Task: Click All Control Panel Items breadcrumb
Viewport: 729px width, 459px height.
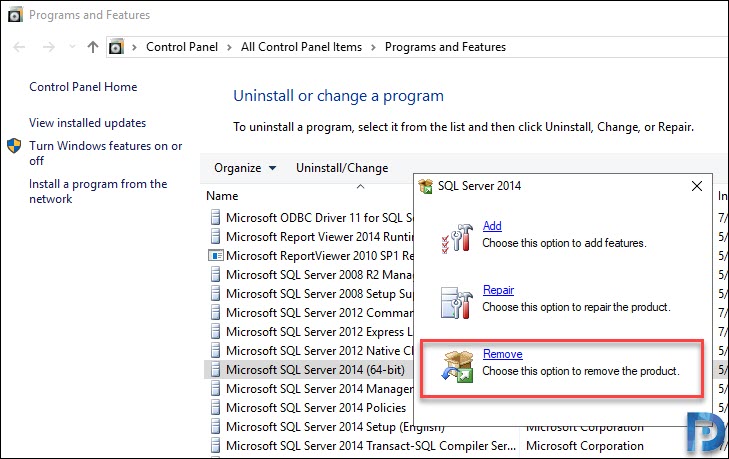Action: coord(301,47)
